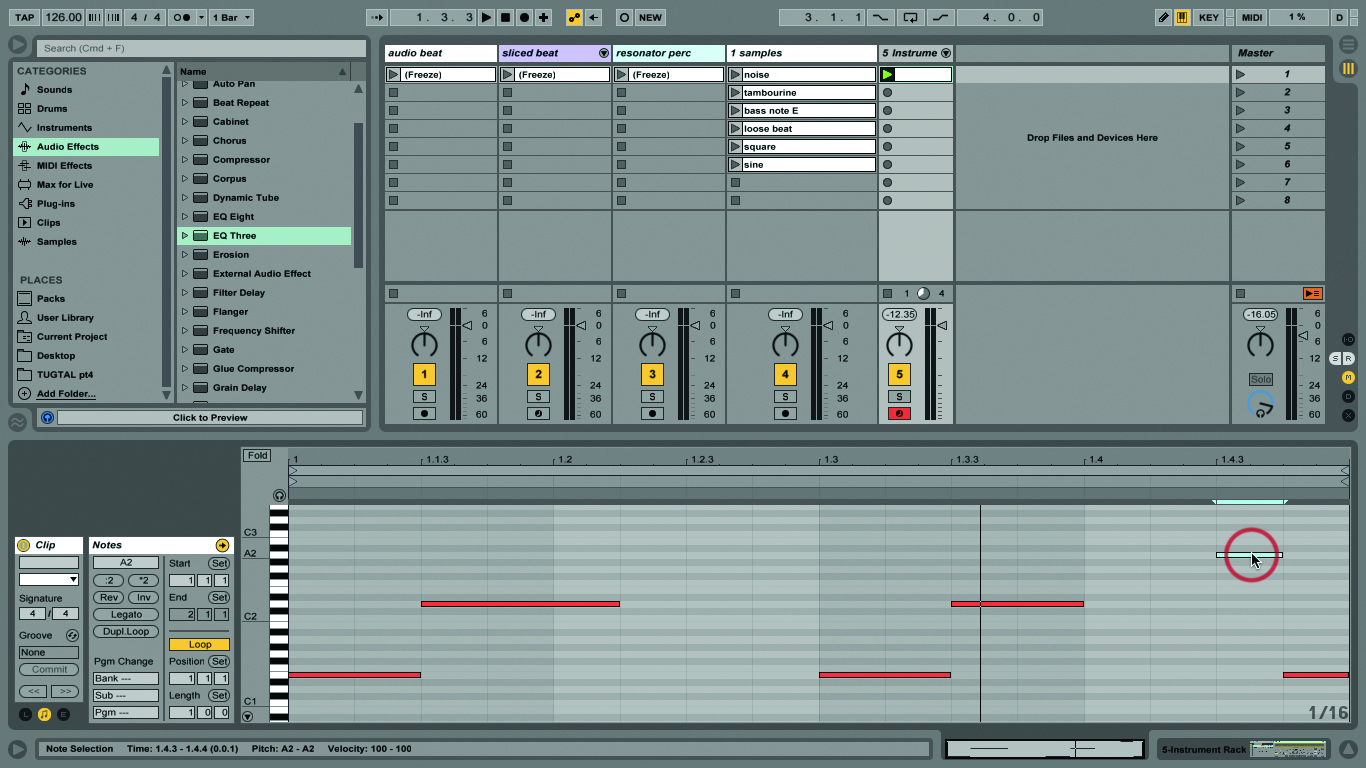Viewport: 1366px width, 768px height.
Task: Open the sliced beat track title chevron
Action: (x=605, y=52)
